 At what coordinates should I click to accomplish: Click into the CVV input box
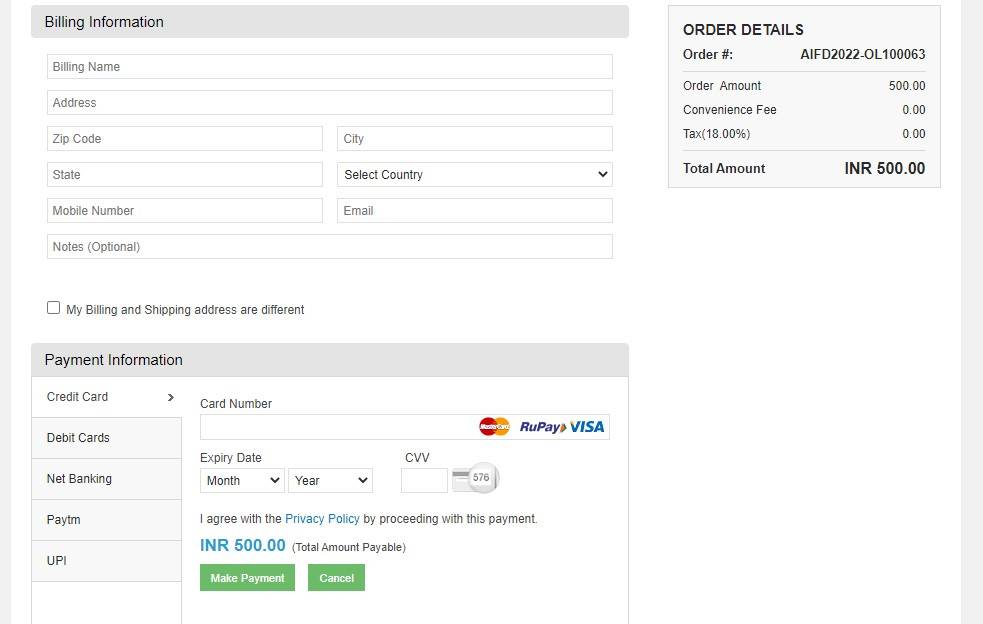[424, 481]
